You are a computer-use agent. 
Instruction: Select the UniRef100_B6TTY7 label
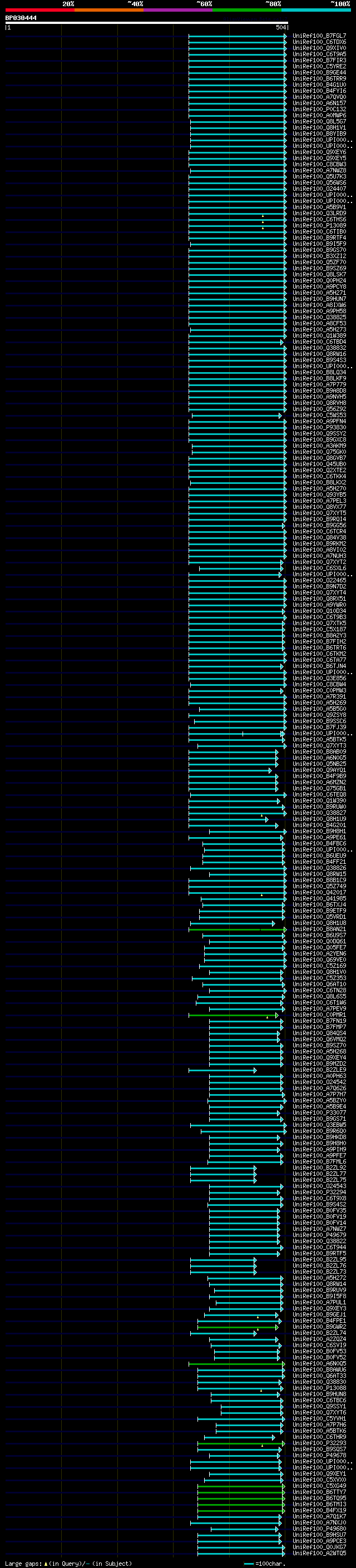(x=319, y=1492)
